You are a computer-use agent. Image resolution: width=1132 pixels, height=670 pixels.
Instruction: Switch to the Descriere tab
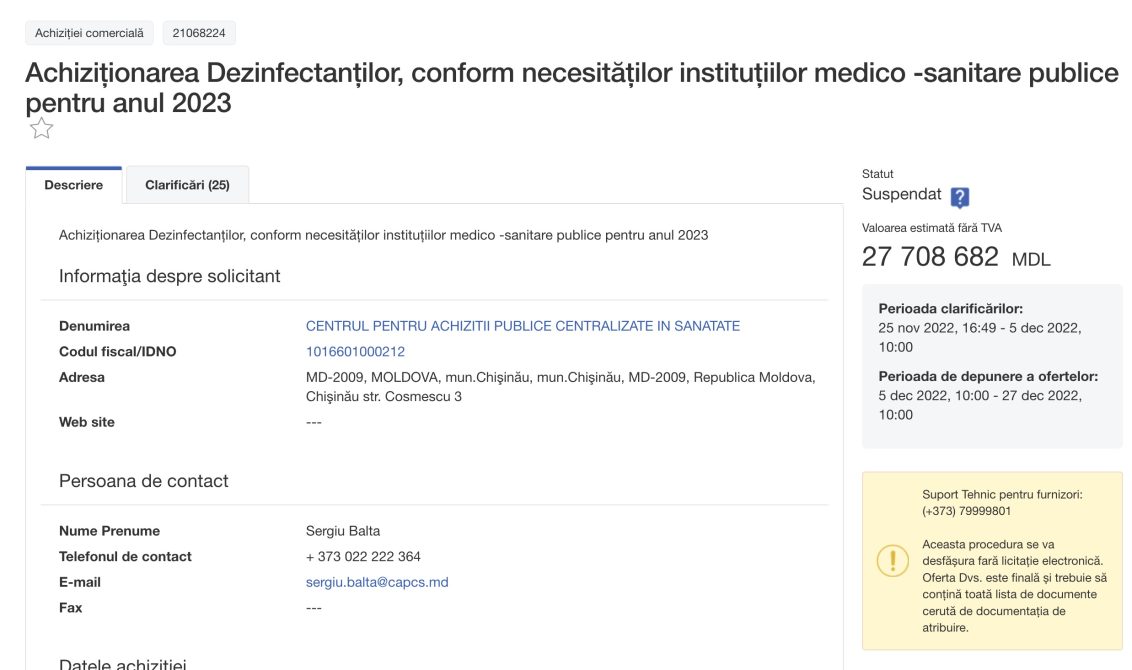tap(74, 185)
